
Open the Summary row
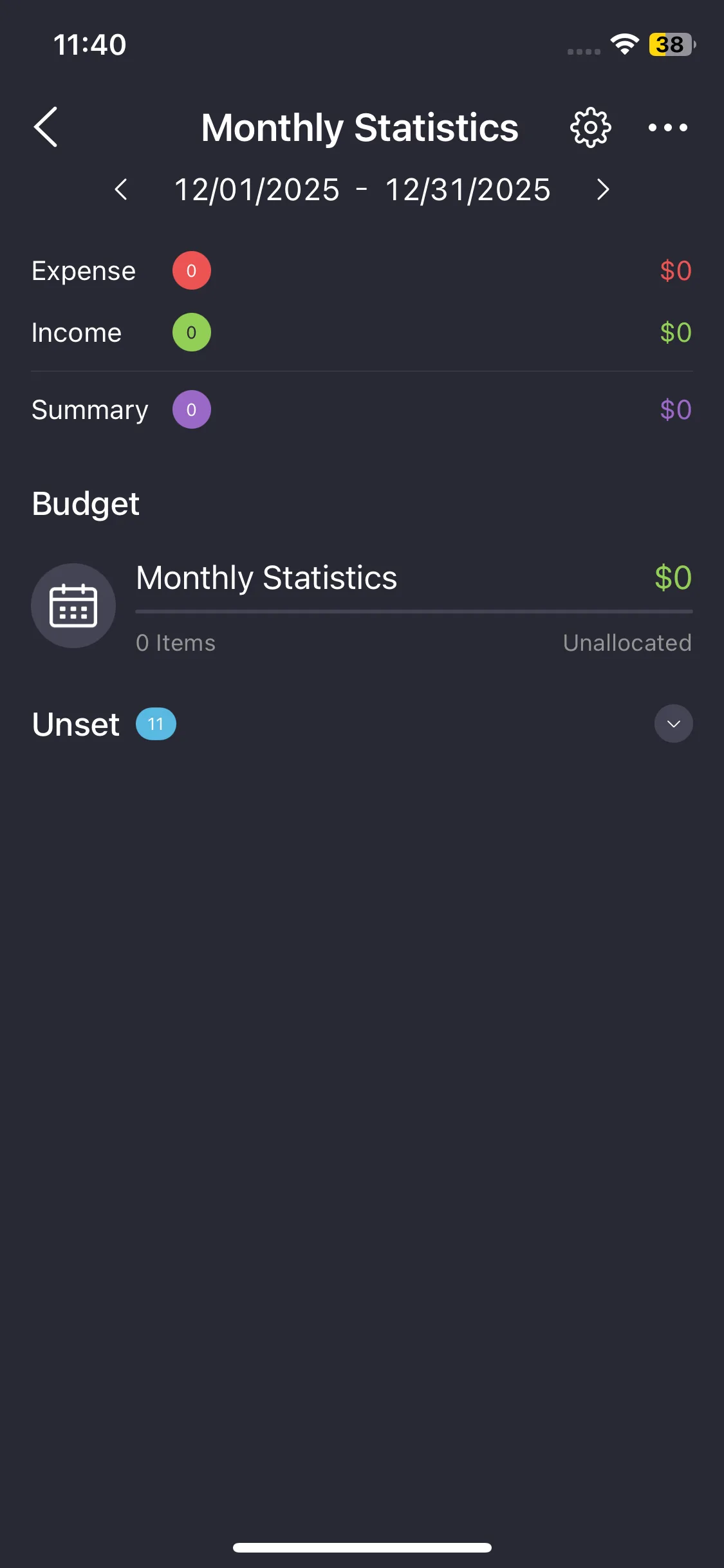(x=90, y=410)
